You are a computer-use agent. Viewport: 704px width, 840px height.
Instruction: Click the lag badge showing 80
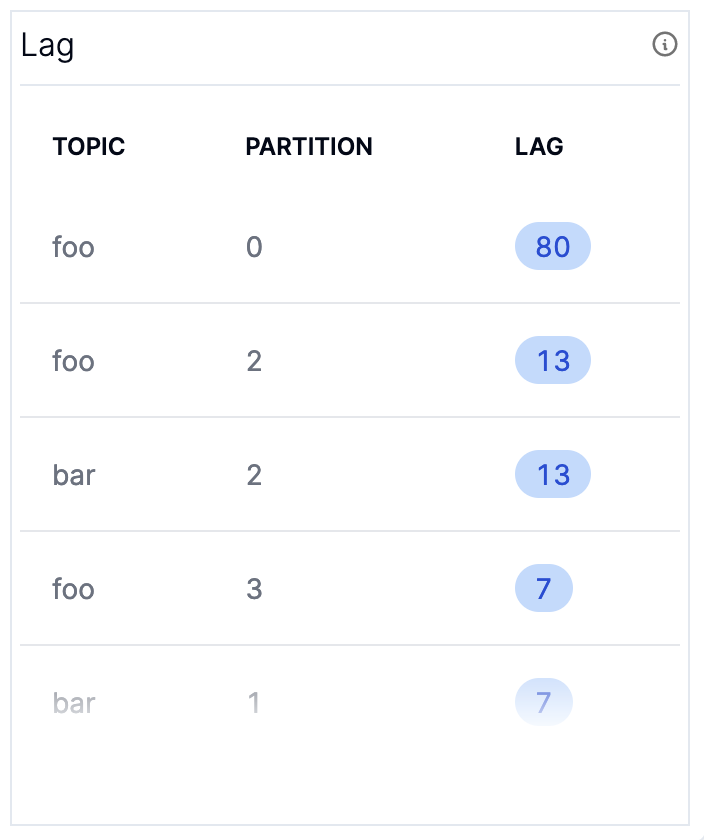pos(553,246)
